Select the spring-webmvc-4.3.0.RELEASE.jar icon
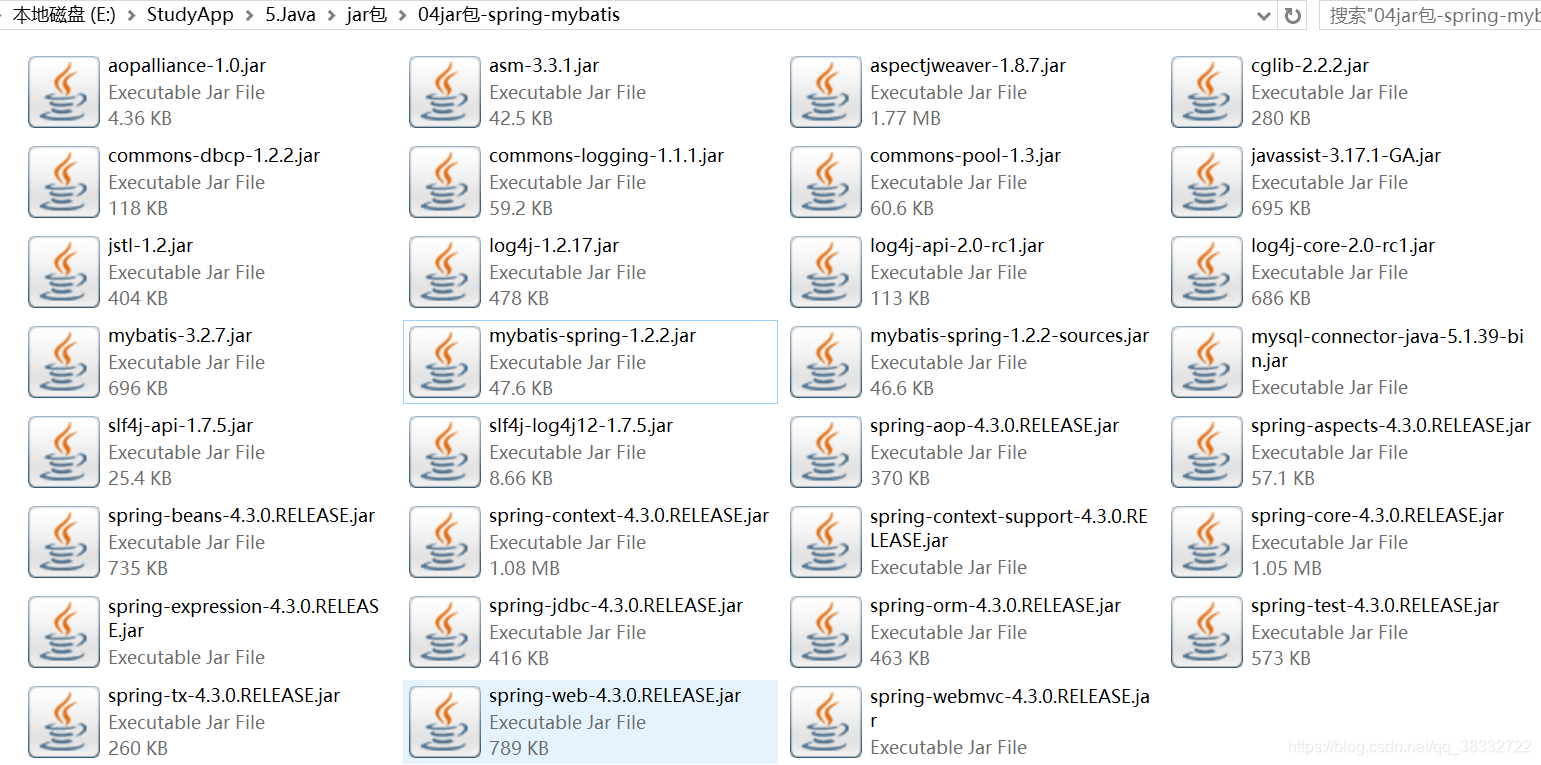Image resolution: width=1541 pixels, height=765 pixels. point(826,722)
